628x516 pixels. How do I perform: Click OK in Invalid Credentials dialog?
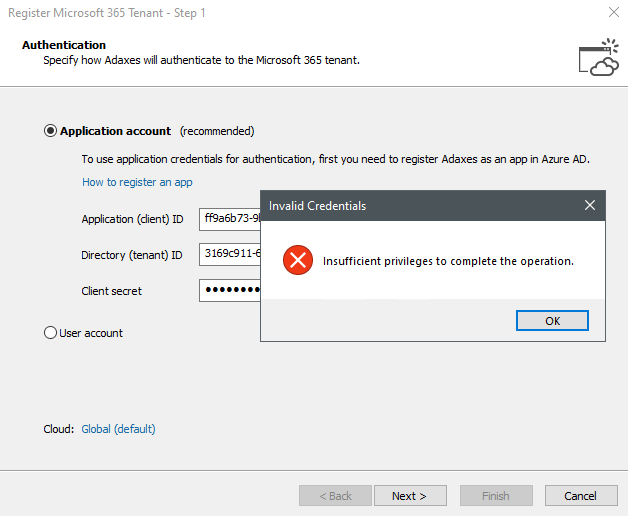[552, 320]
